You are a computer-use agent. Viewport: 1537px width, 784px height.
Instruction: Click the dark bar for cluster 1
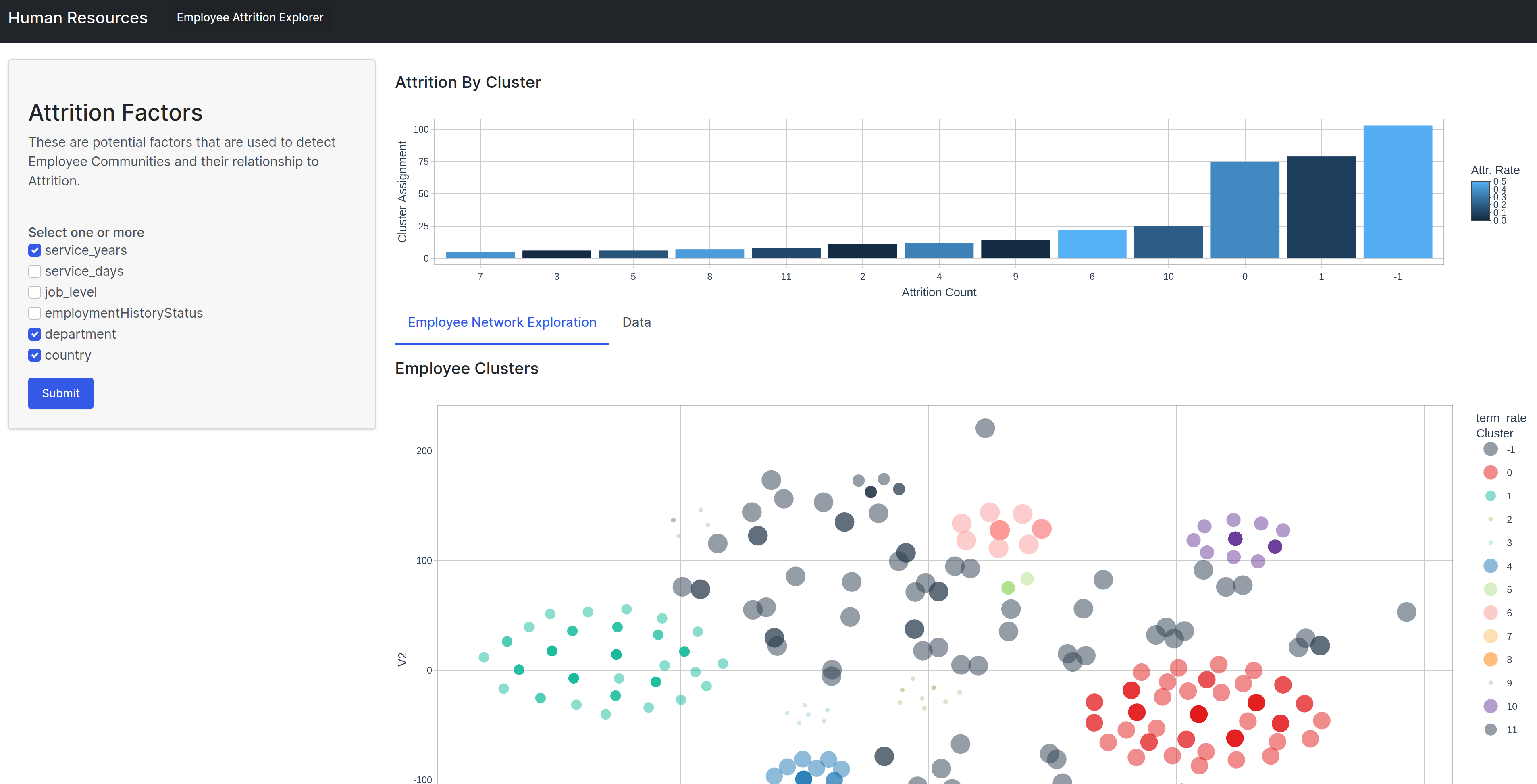pyautogui.click(x=1321, y=207)
